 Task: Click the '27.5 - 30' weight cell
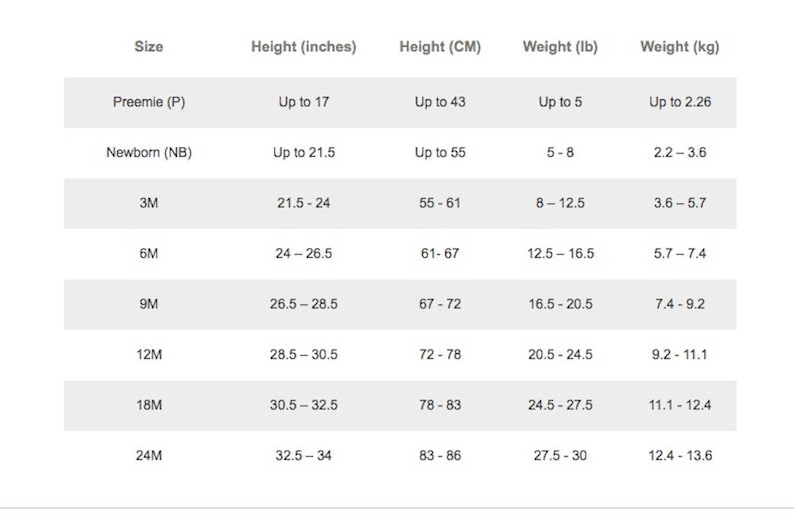[560, 456]
